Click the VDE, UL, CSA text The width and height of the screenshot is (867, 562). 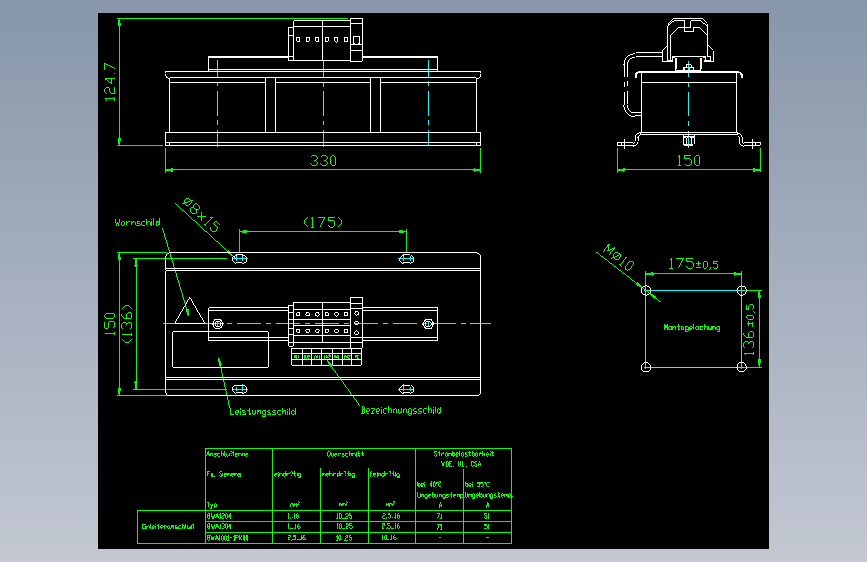[x=461, y=464]
